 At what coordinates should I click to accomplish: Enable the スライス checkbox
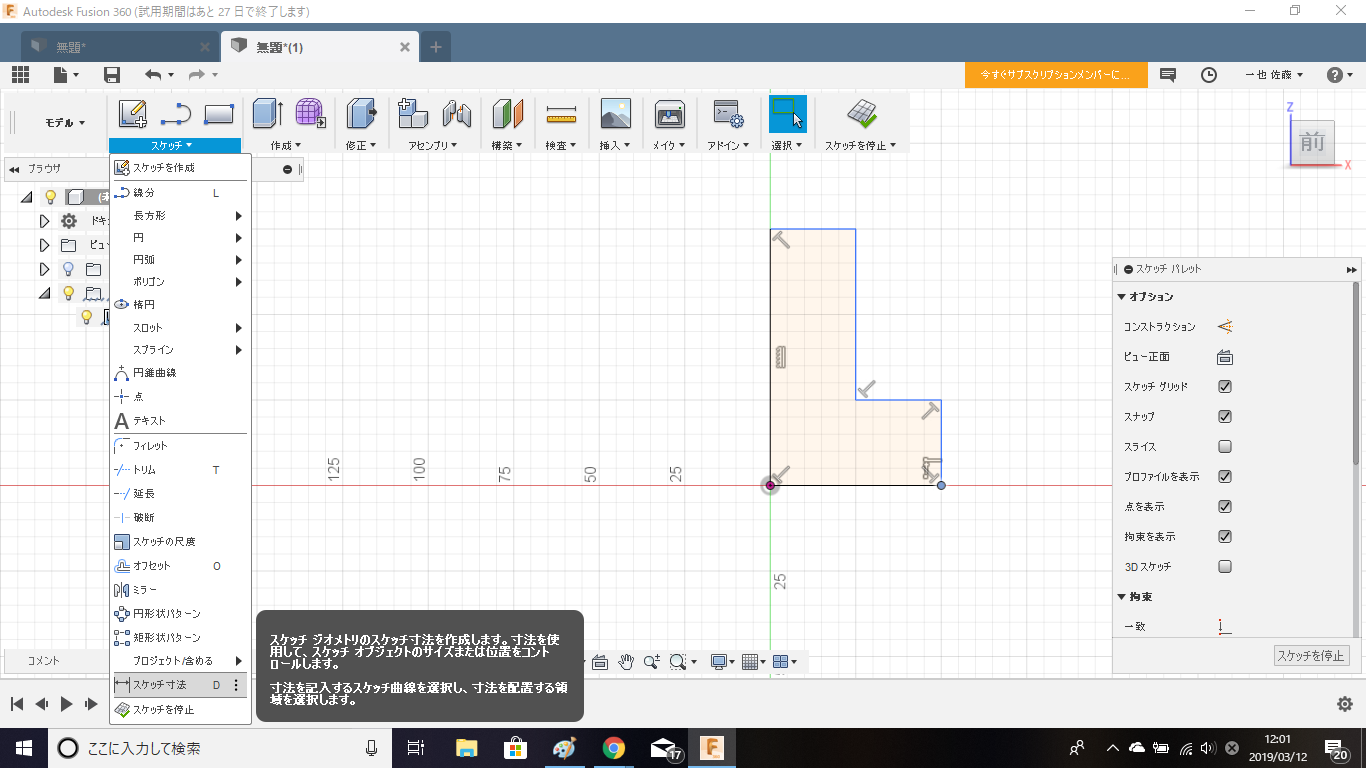pos(1225,447)
